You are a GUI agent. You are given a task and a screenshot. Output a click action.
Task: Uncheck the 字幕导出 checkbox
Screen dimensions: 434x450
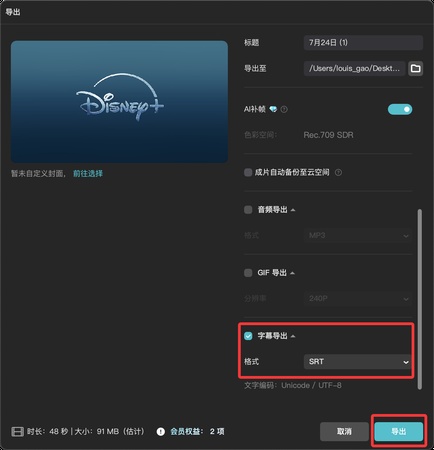point(248,336)
